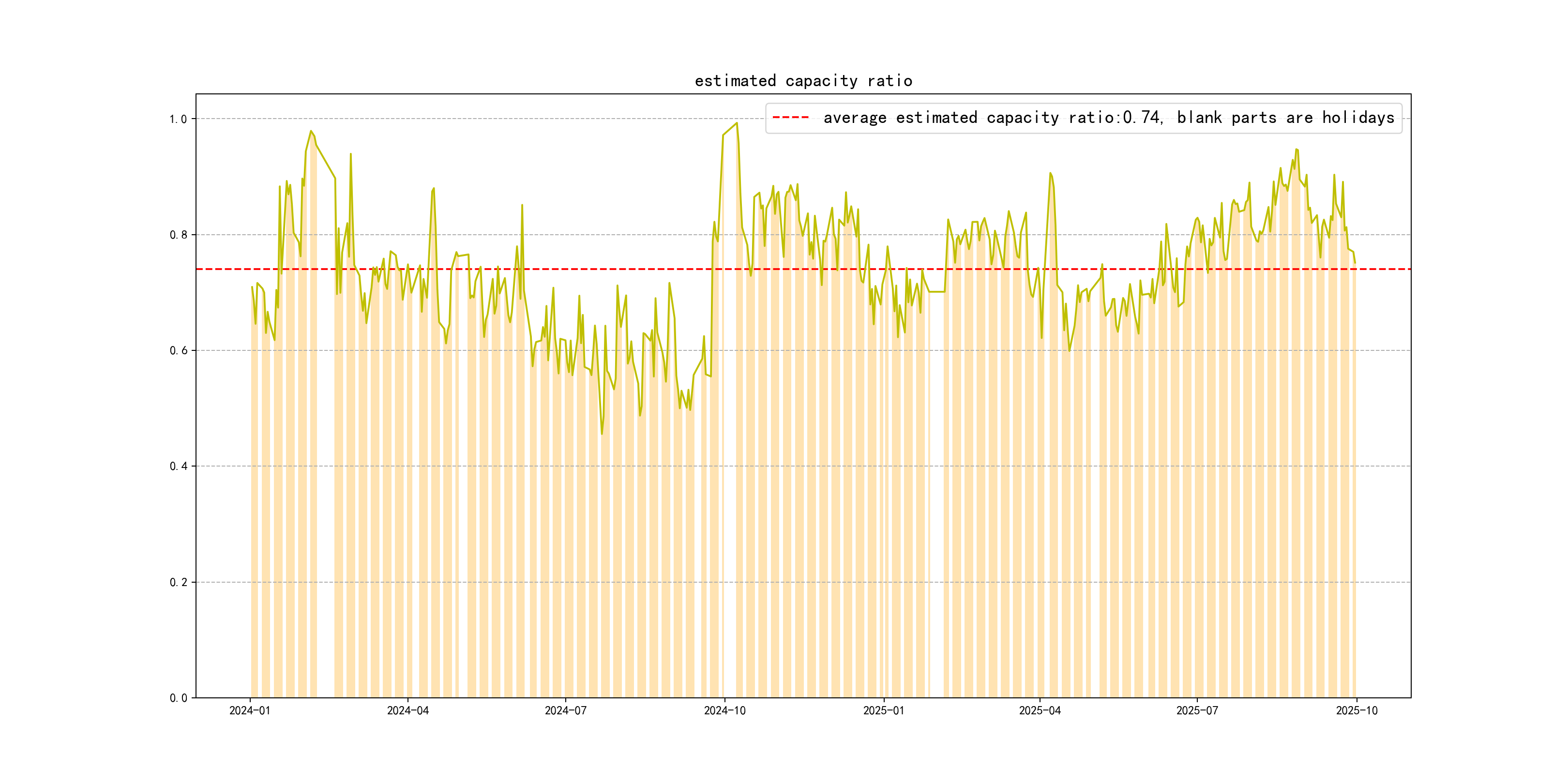Screen dimensions: 1568x784
Task: Click the 2024-10 x-axis label
Action: (x=724, y=711)
